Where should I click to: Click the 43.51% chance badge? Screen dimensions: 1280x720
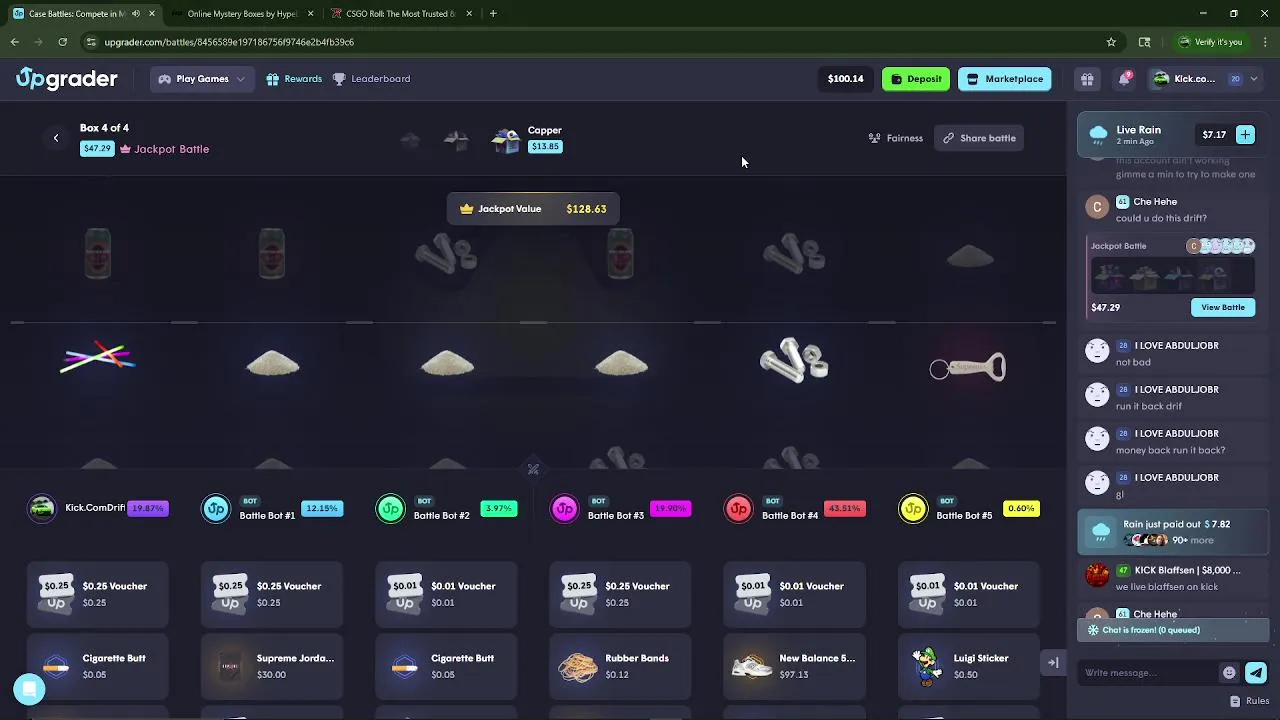point(845,508)
